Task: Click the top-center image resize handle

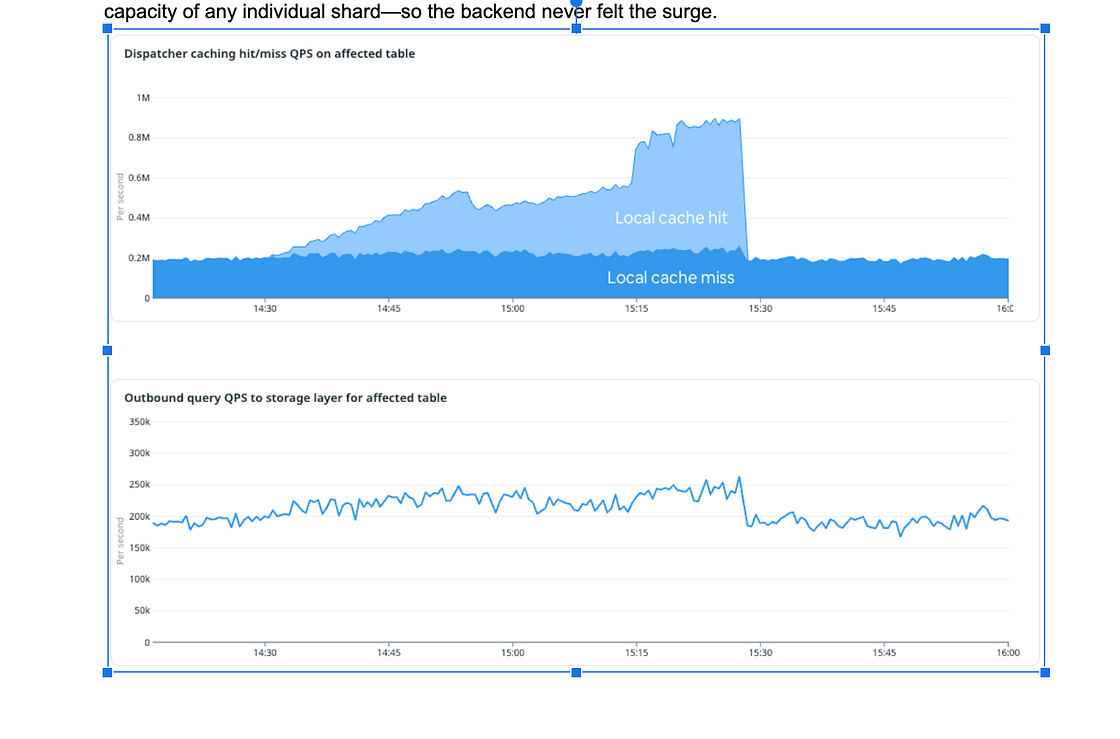Action: (x=576, y=29)
